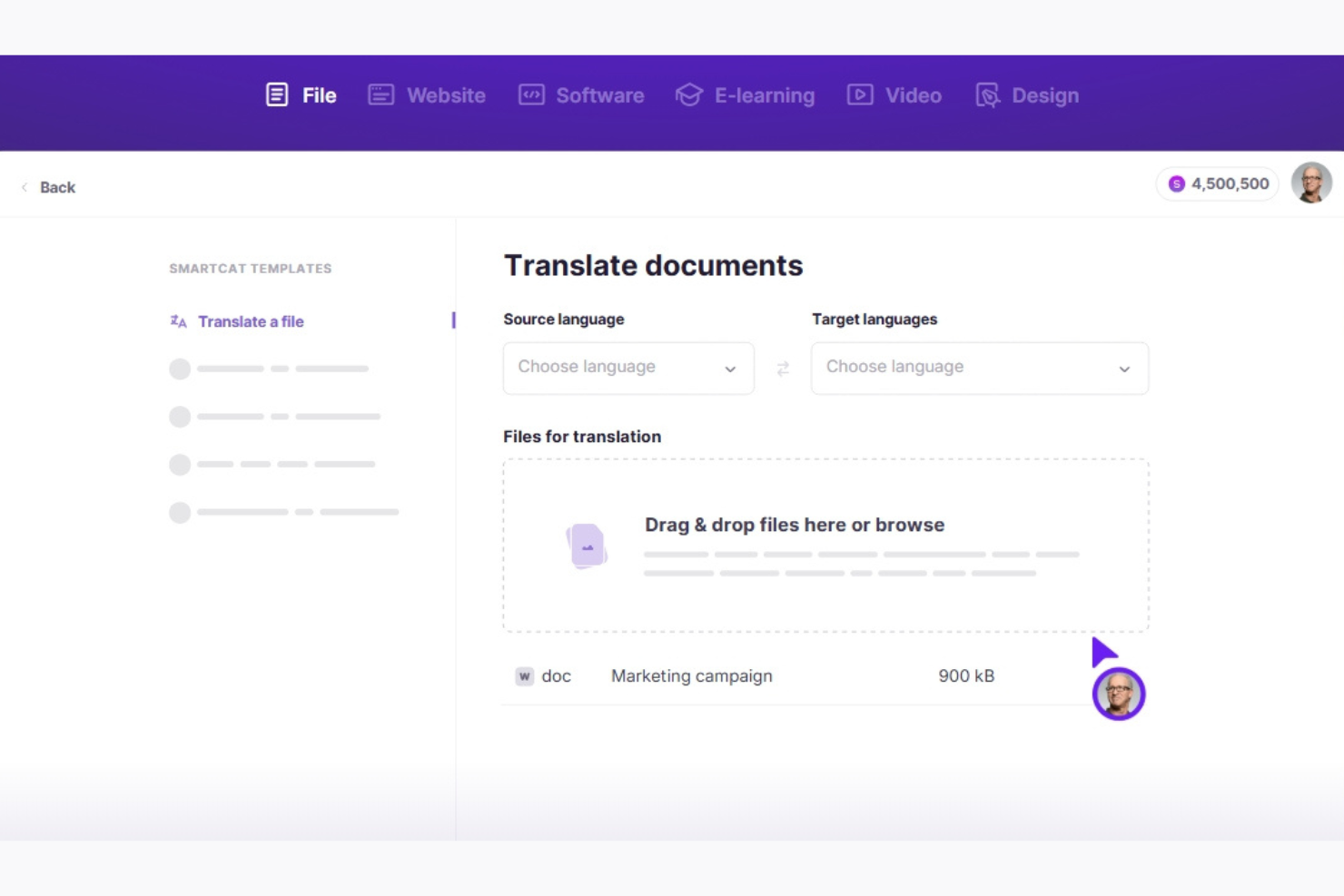1344x896 pixels.
Task: Open the Target languages dropdown
Action: point(979,369)
